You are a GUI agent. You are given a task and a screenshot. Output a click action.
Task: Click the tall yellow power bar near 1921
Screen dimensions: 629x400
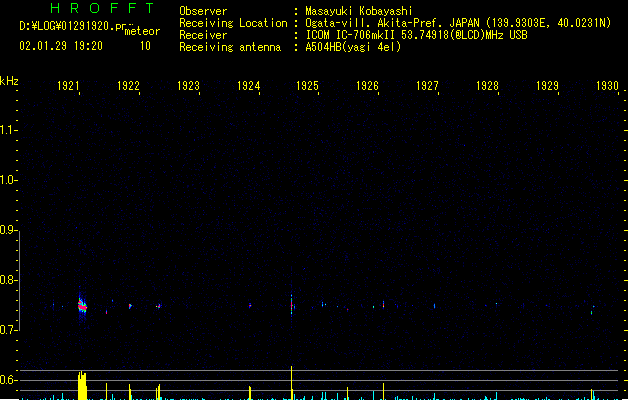pos(82,386)
